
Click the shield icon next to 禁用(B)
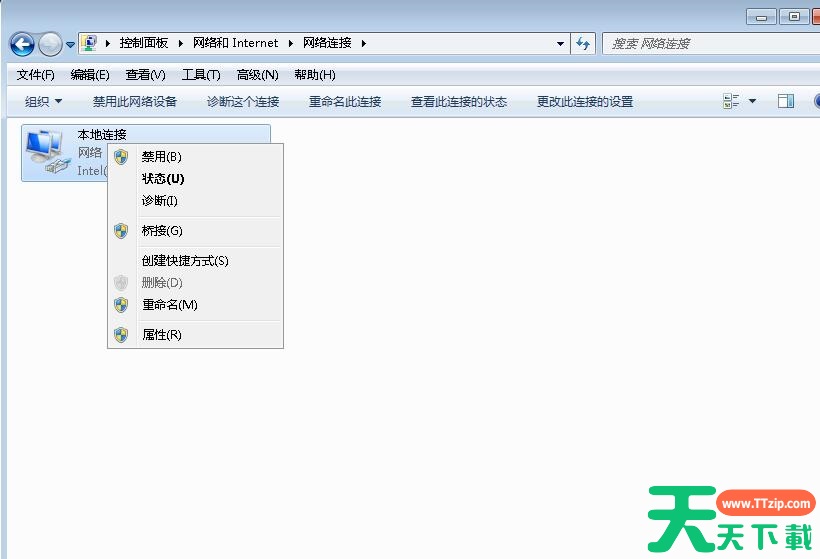121,157
